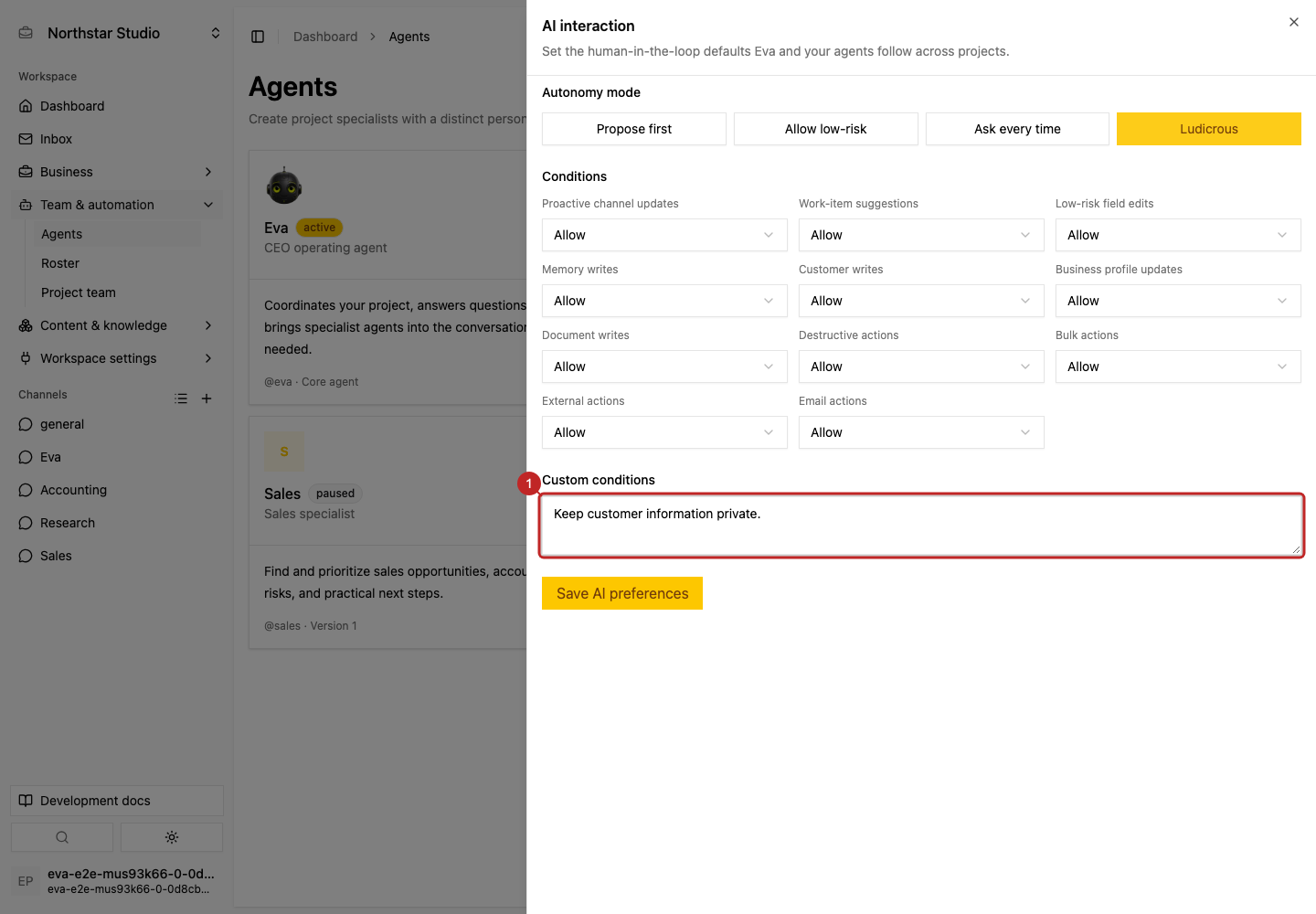Click the search icon button at the bottom
The height and width of the screenshot is (914, 1316).
(62, 837)
